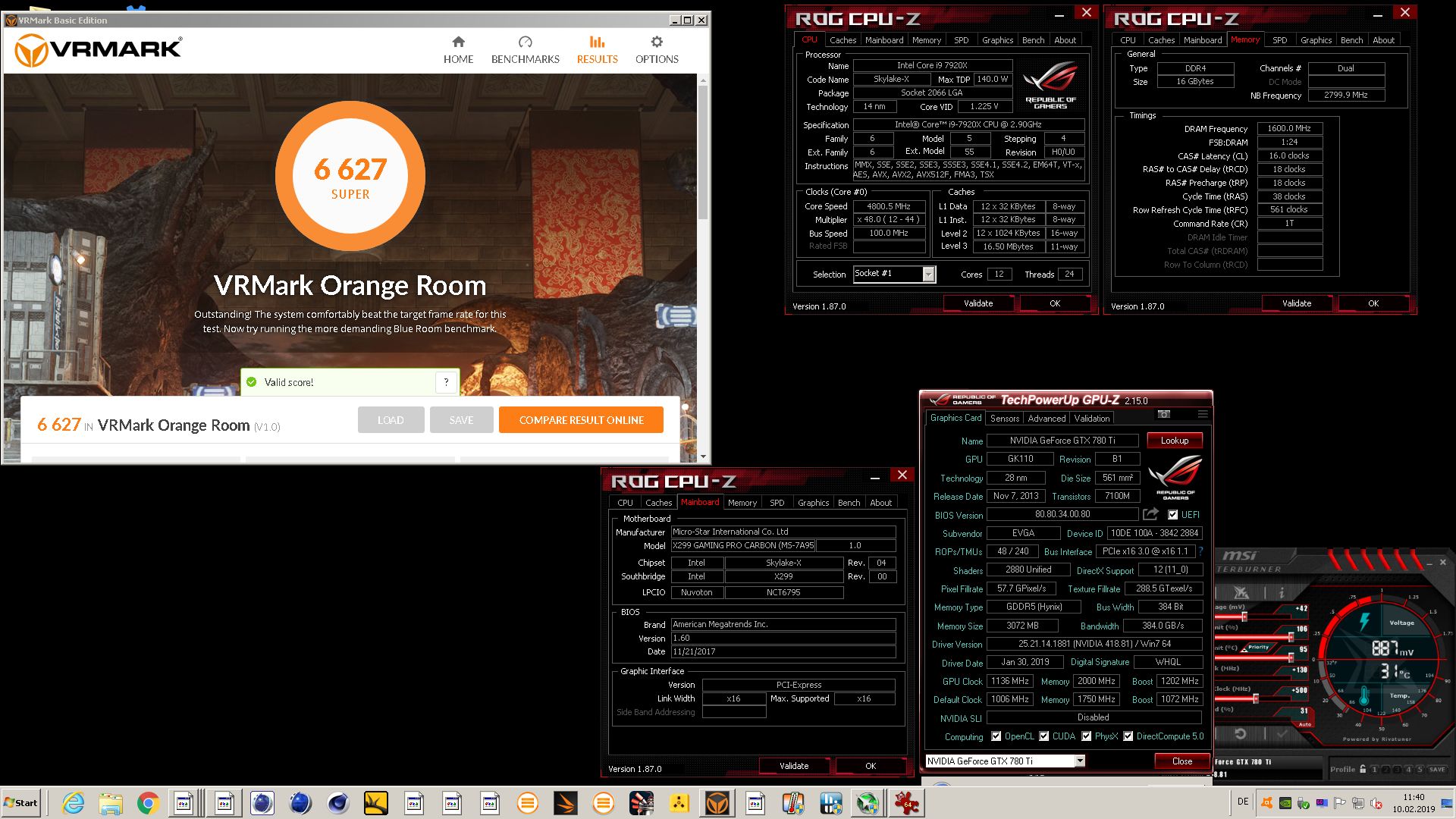Click COMPARE RESULT ONLINE button

(581, 420)
